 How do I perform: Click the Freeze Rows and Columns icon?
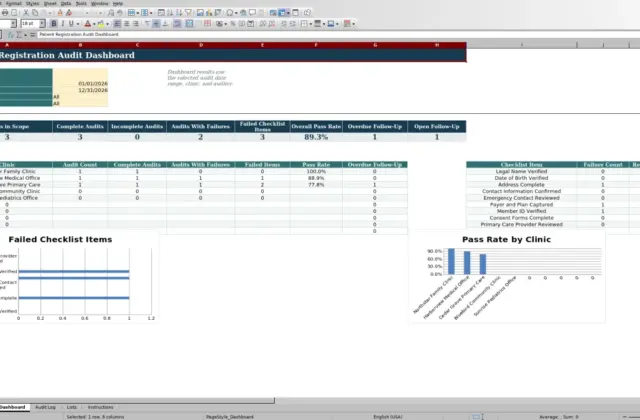(282, 13)
